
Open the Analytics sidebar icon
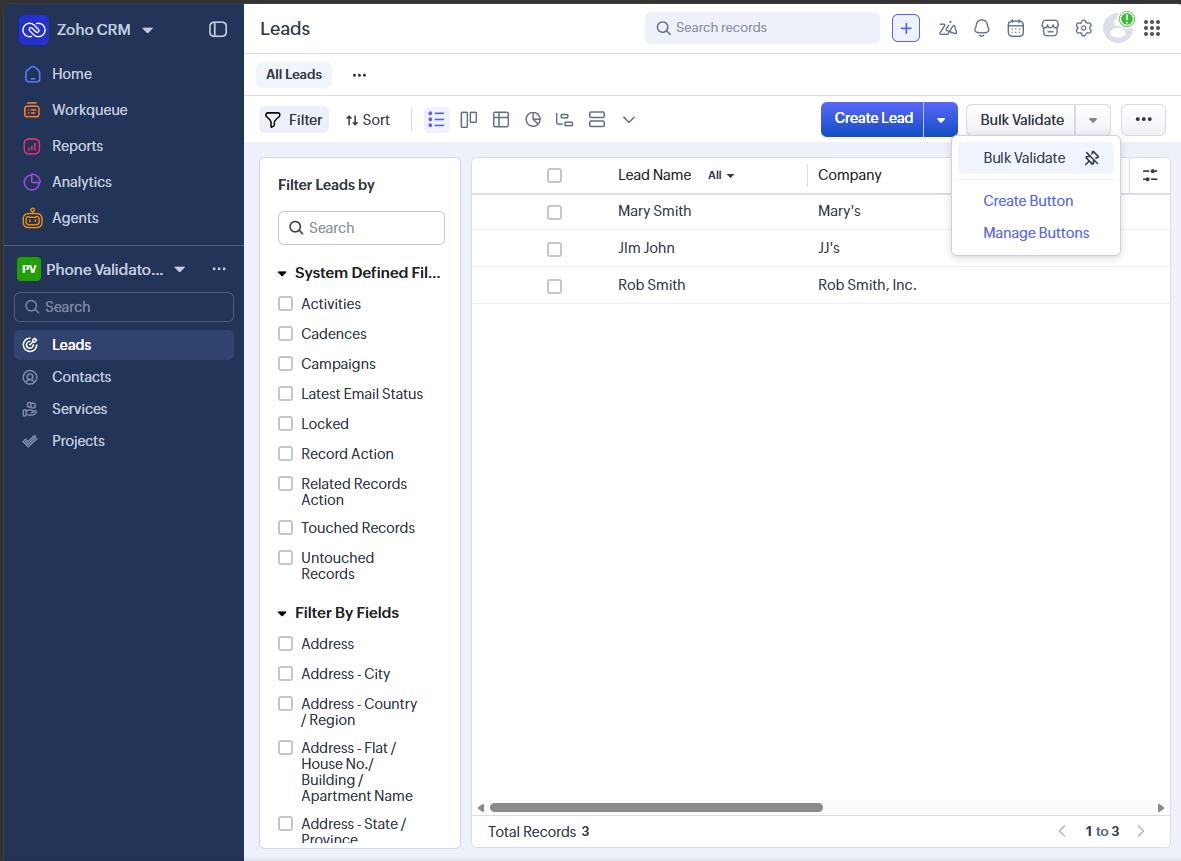tap(32, 182)
